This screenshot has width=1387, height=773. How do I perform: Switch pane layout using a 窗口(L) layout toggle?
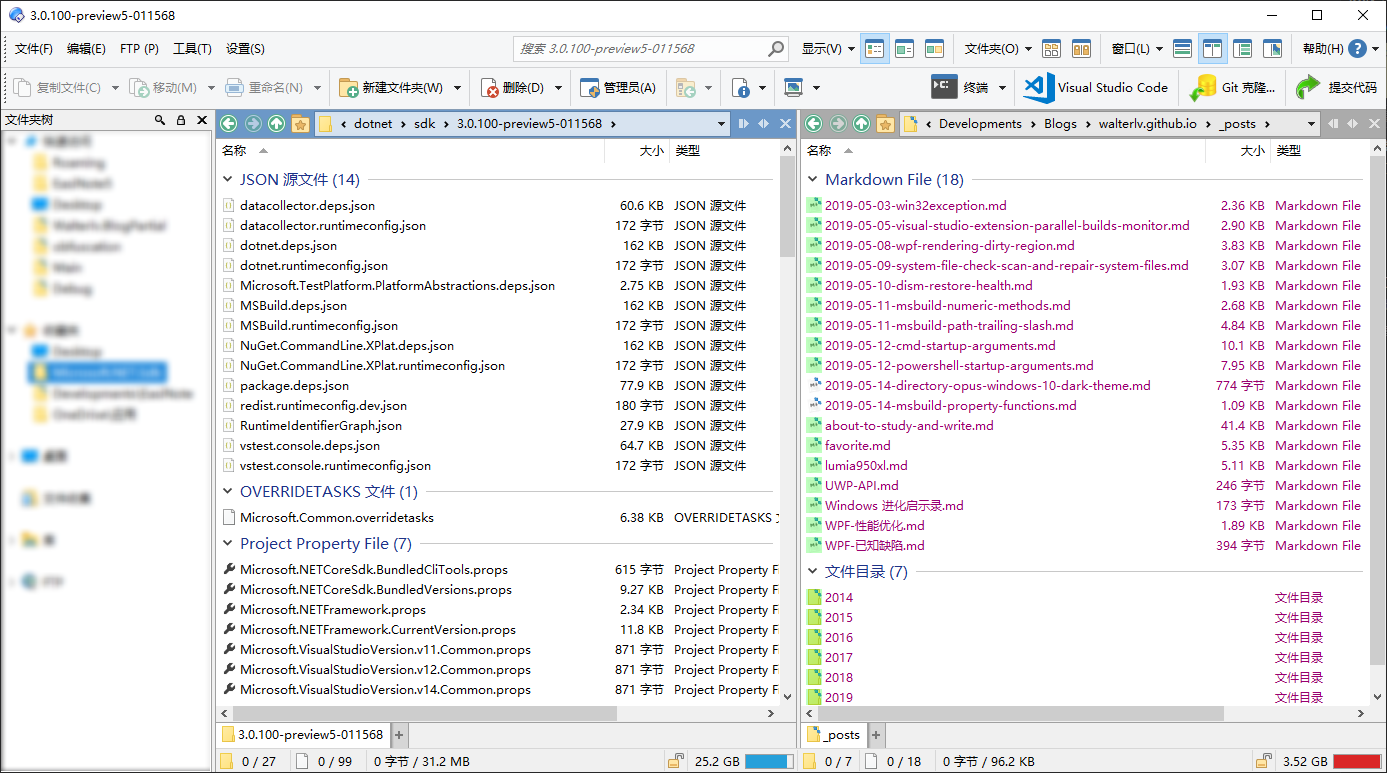(1213, 48)
